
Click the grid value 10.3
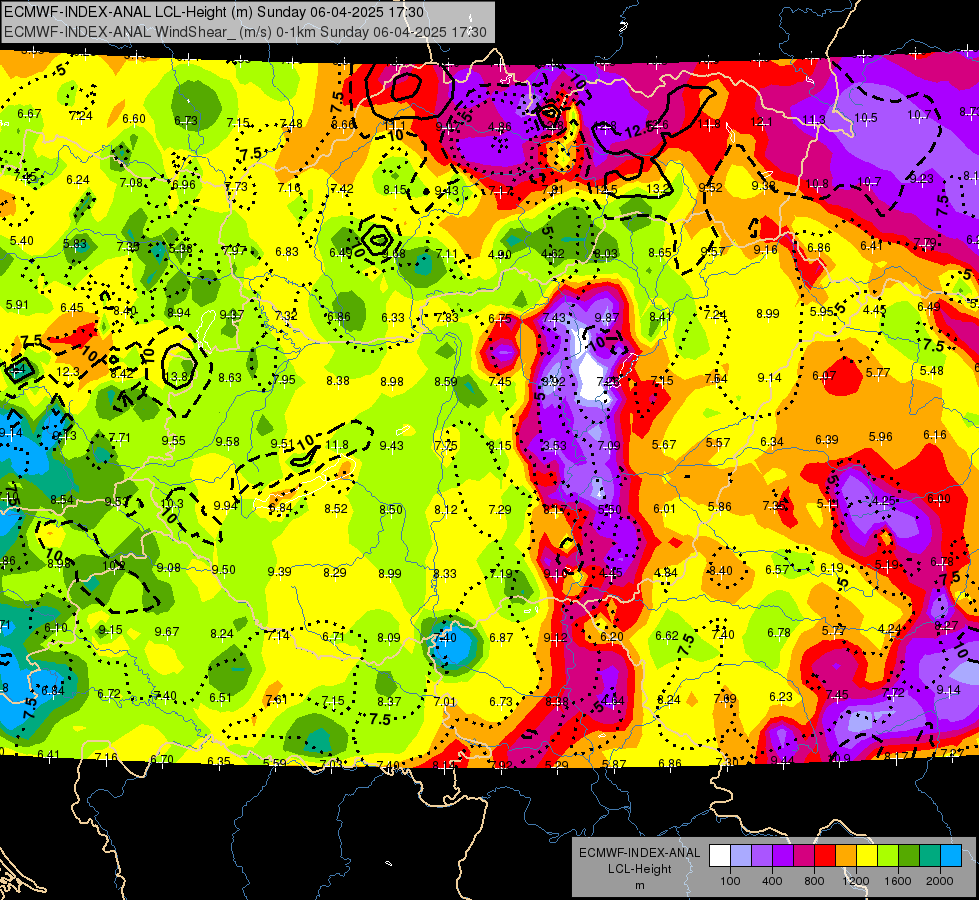click(172, 503)
